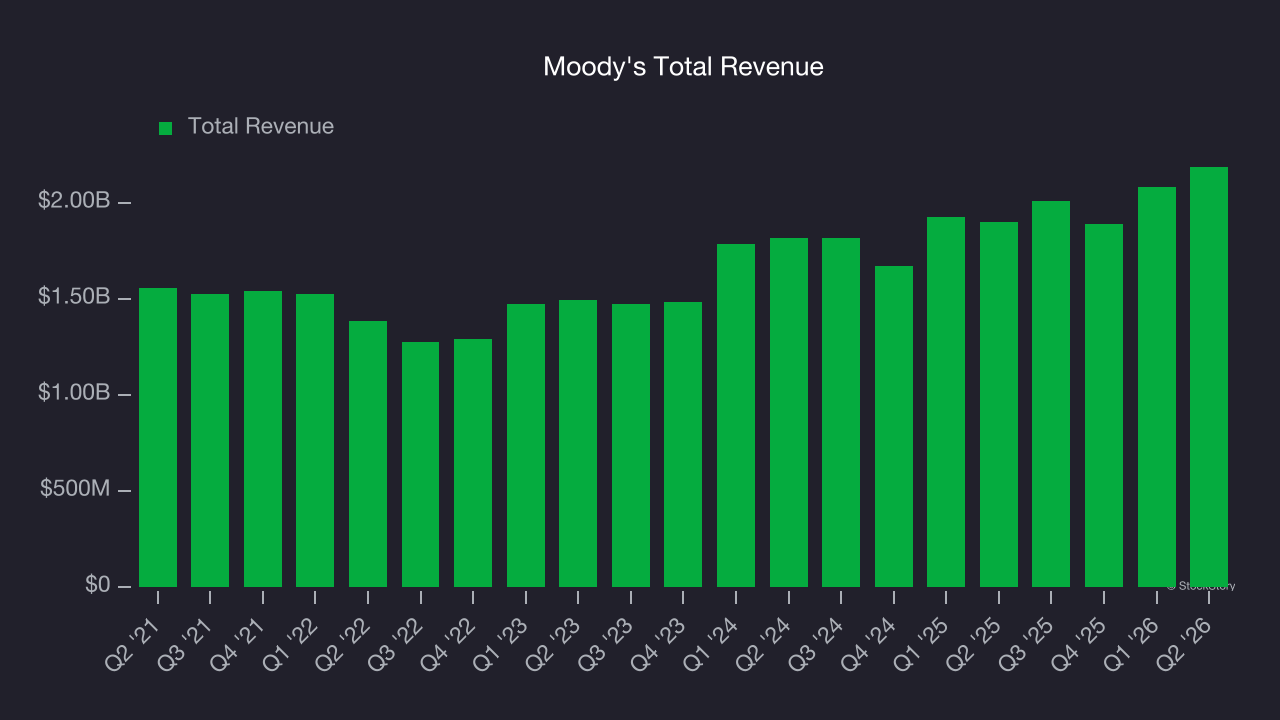
Task: Select the Q3 '21 revenue bar
Action: pyautogui.click(x=210, y=440)
